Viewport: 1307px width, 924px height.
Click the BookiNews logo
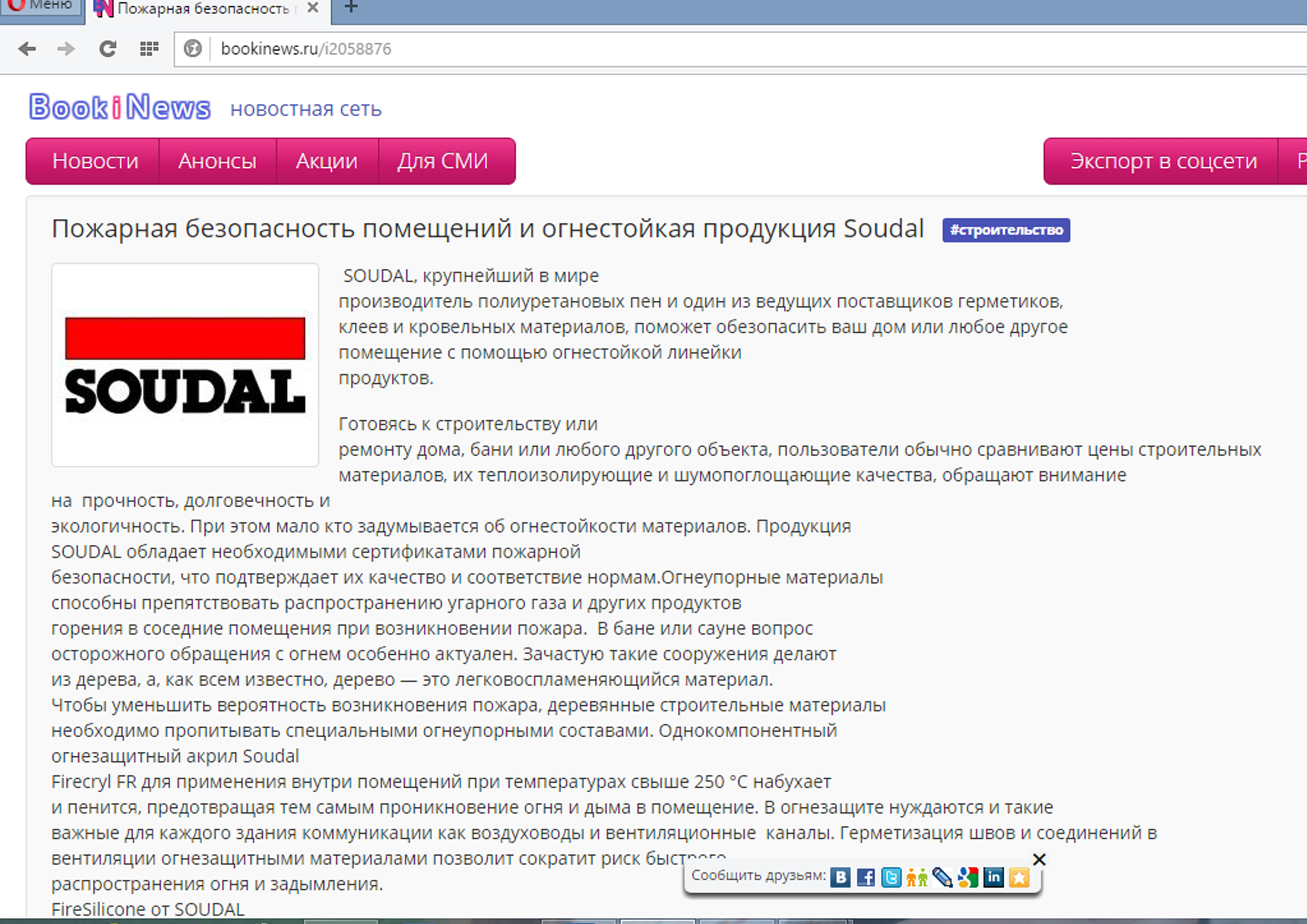tap(120, 107)
